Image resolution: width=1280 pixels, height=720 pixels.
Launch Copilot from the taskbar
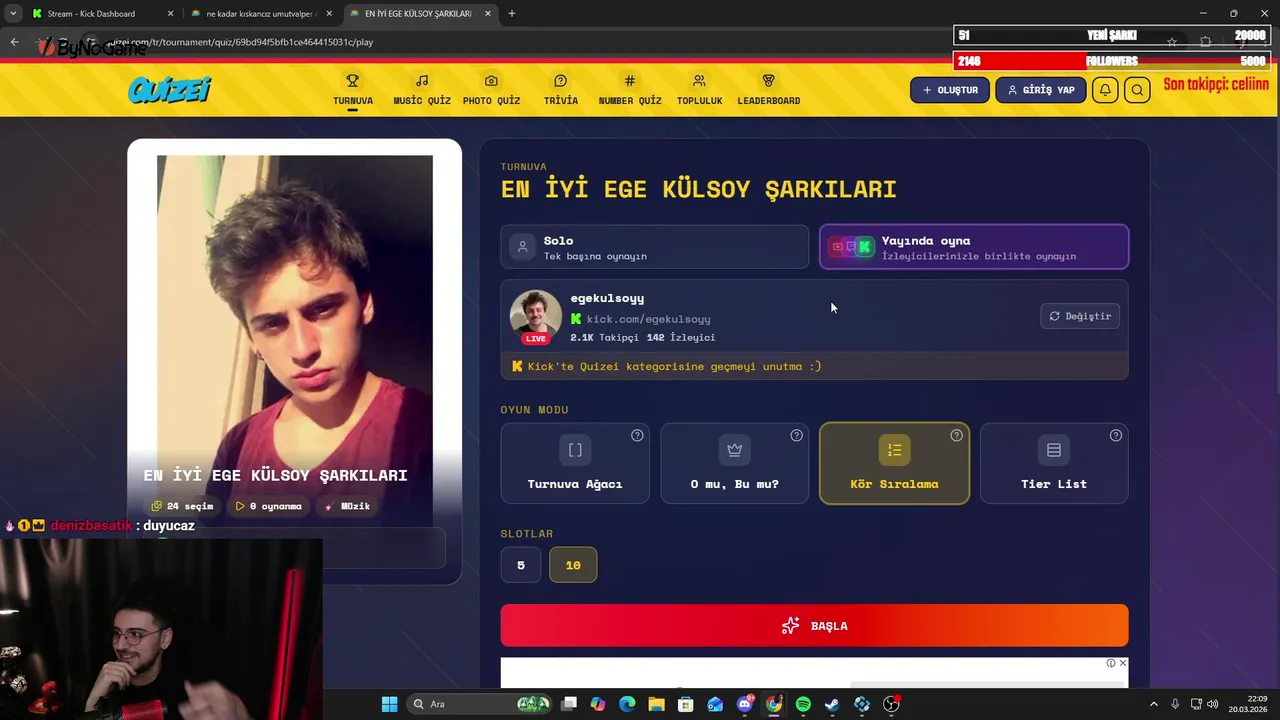click(598, 704)
